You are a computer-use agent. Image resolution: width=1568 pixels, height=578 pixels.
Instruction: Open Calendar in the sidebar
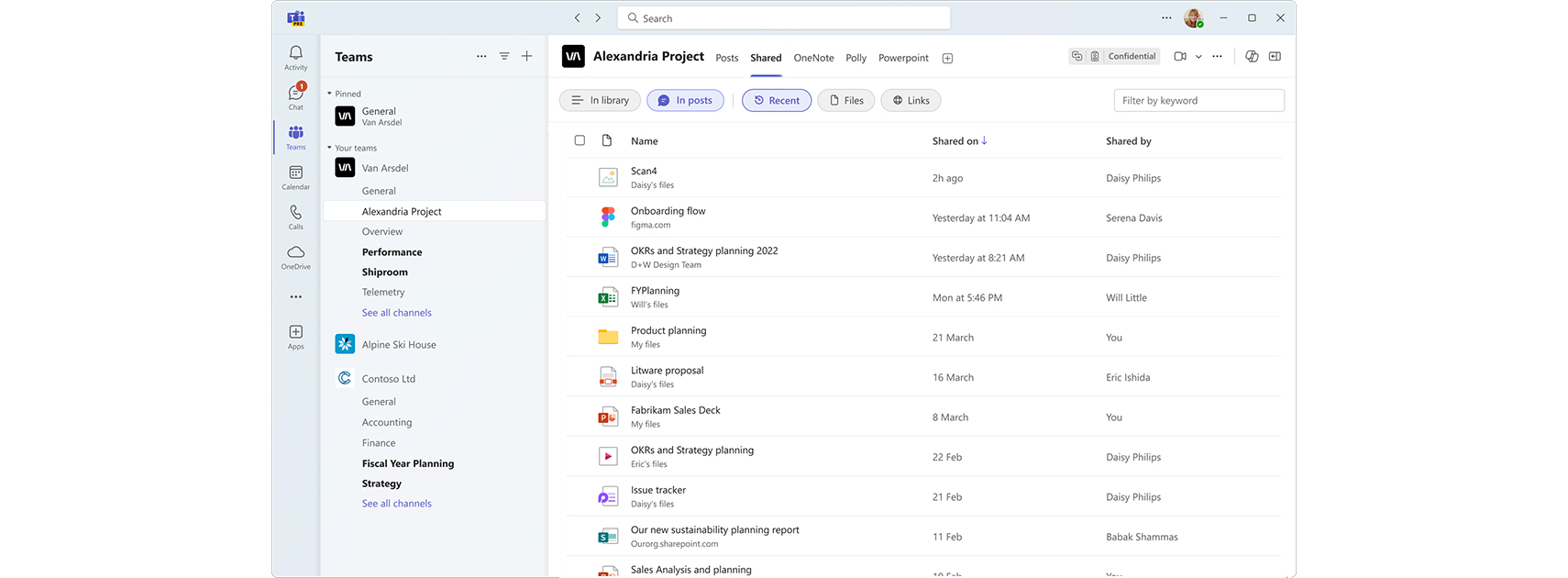click(x=295, y=177)
